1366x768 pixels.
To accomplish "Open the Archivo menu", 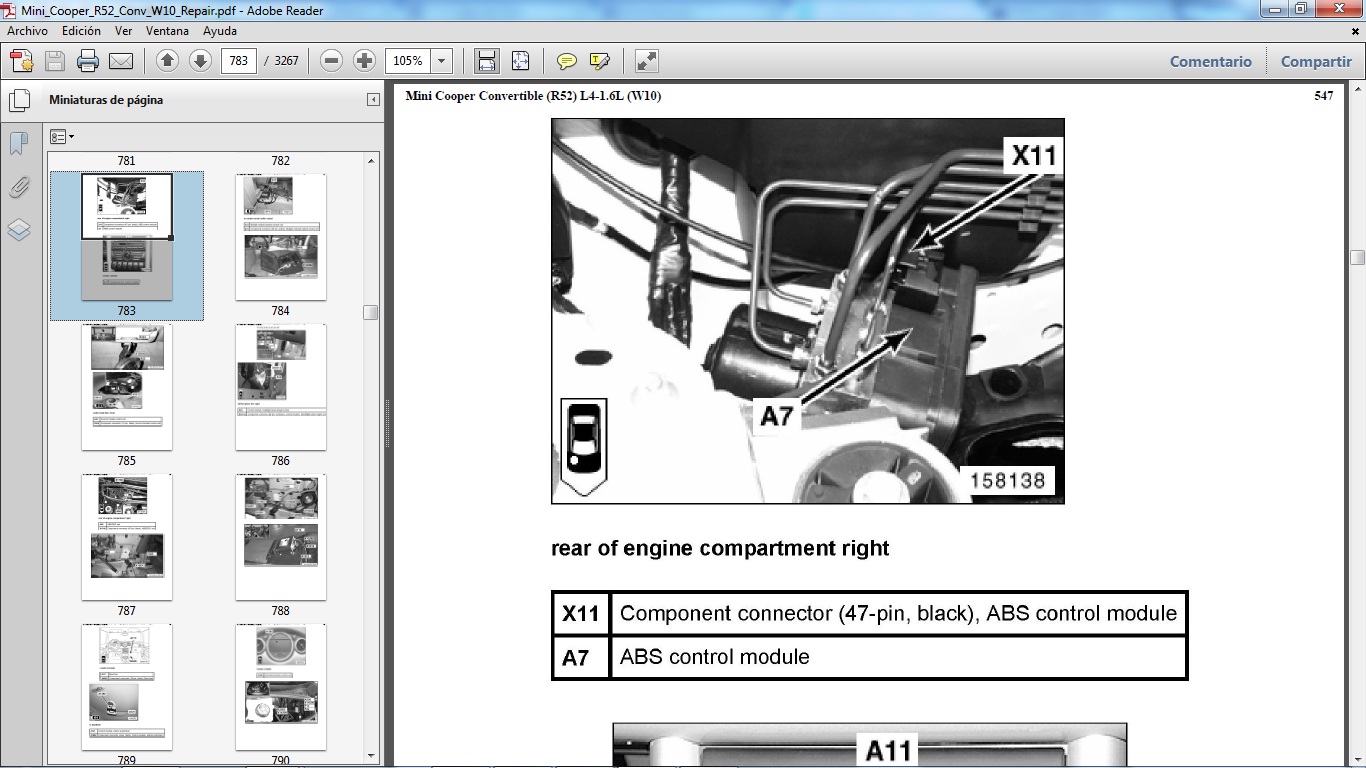I will point(27,31).
